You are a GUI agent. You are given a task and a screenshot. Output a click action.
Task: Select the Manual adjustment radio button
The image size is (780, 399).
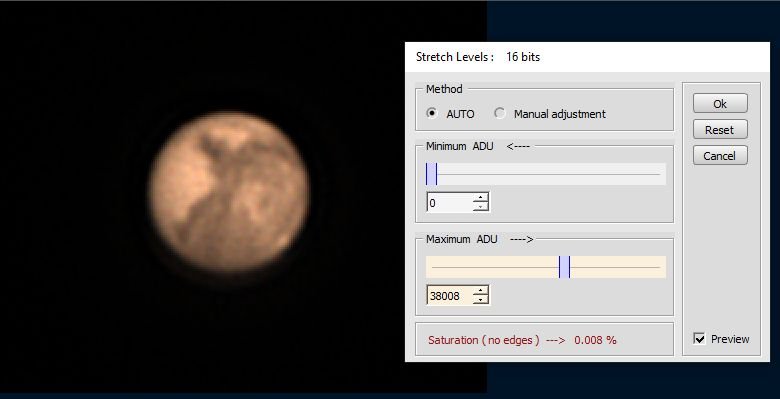(499, 113)
